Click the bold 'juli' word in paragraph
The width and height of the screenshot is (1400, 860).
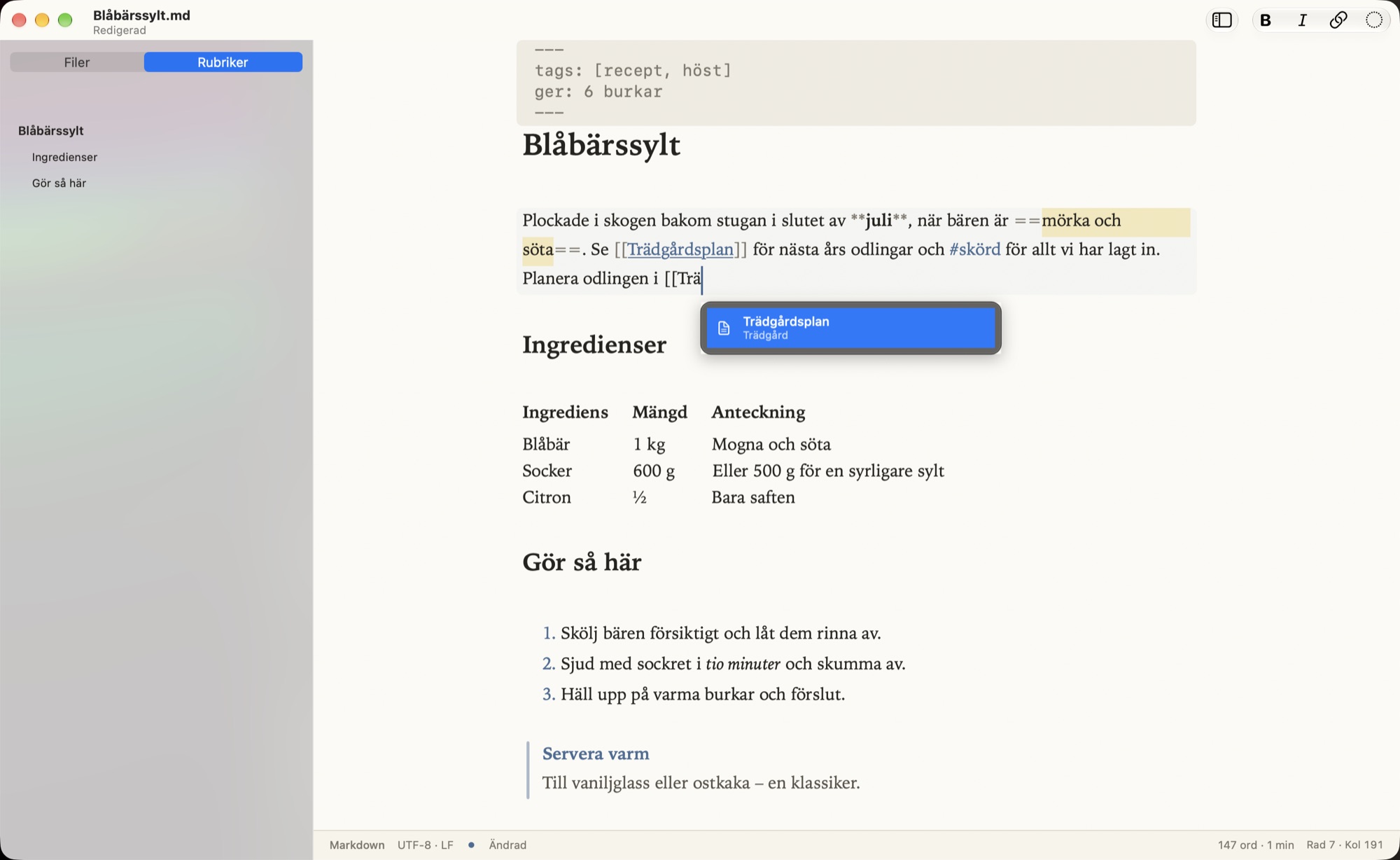coord(878,221)
